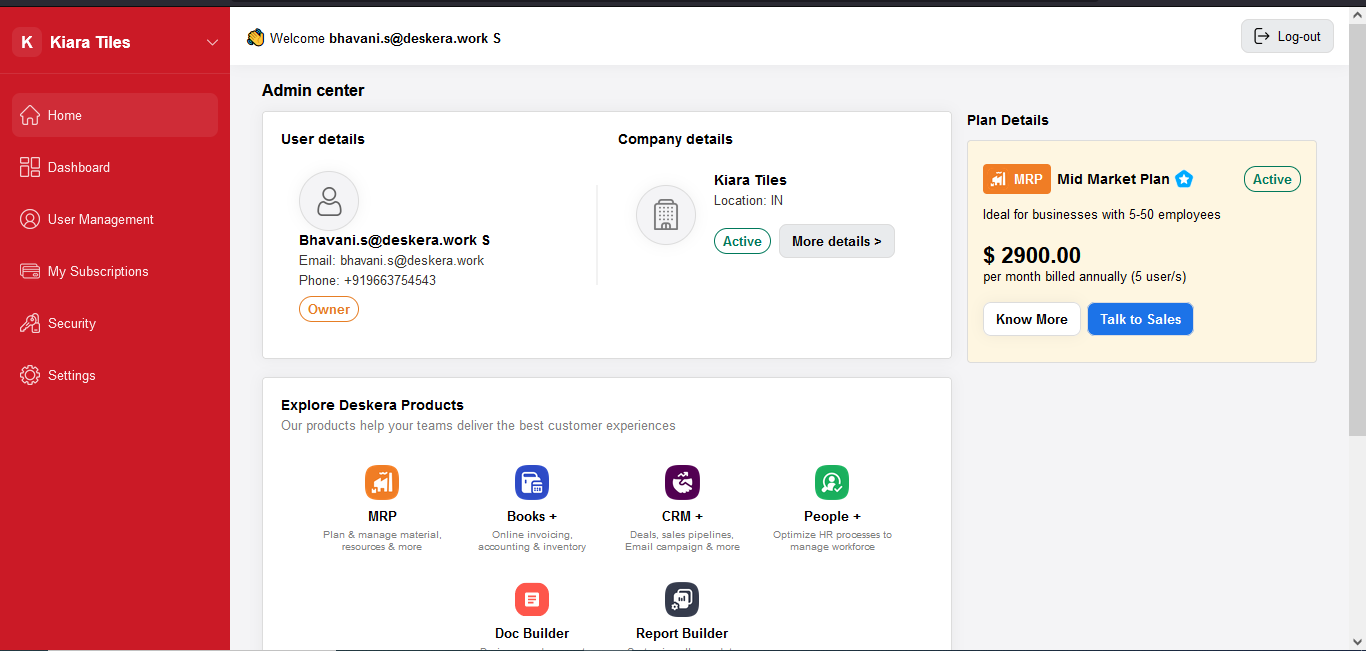The image size is (1366, 651).
Task: Click the Home house icon in sidebar
Action: (30, 115)
